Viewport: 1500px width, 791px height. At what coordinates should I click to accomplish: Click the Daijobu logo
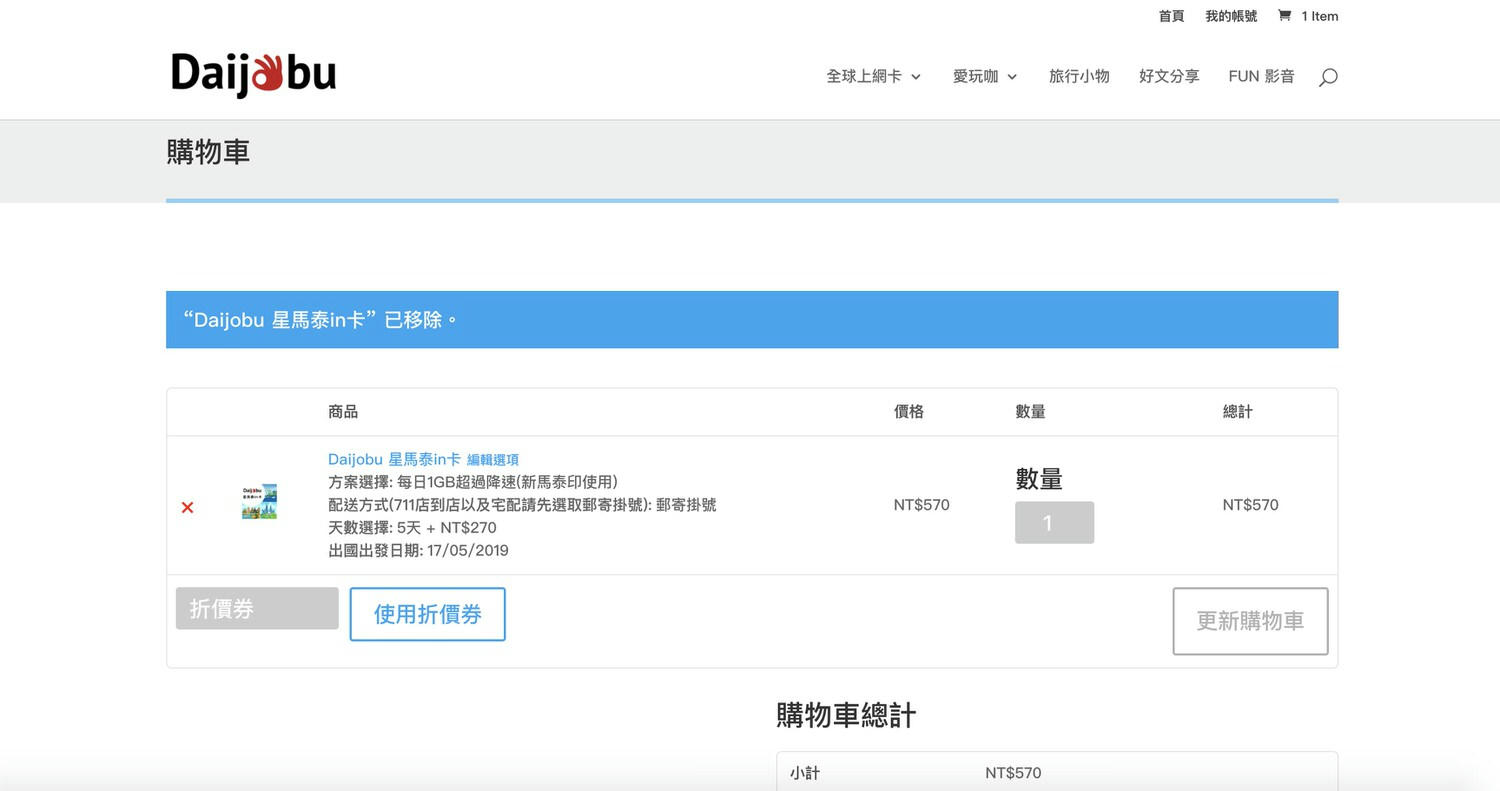pos(253,75)
